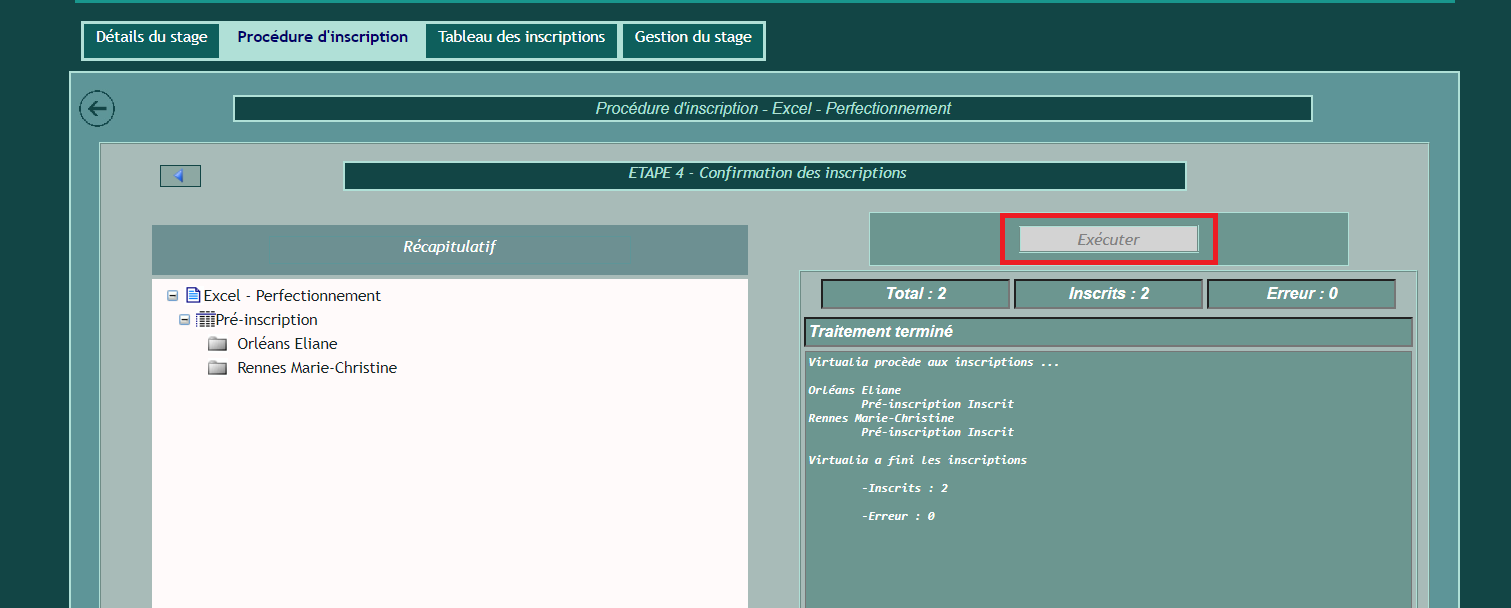Click the Erreur : 0 counter box
Image resolution: width=1511 pixels, height=608 pixels.
(x=1301, y=294)
